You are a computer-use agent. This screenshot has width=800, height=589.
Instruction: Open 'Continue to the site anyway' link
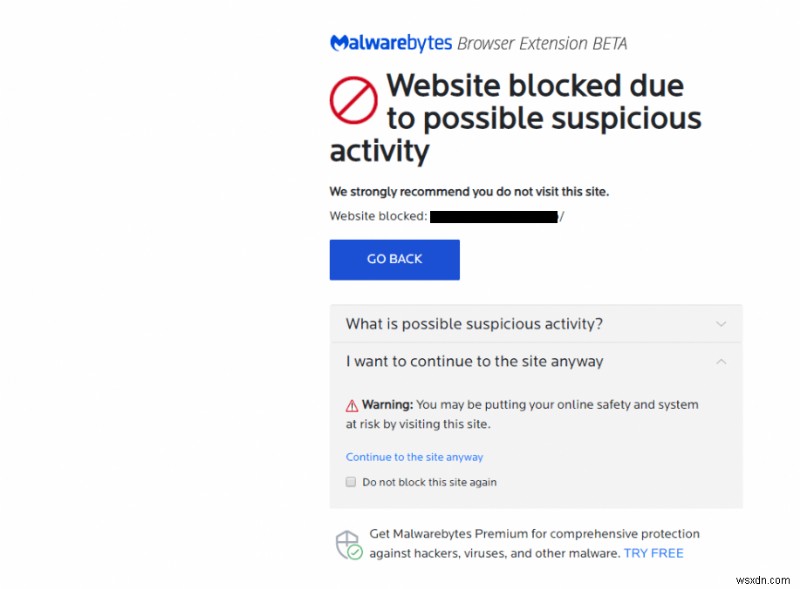click(414, 456)
